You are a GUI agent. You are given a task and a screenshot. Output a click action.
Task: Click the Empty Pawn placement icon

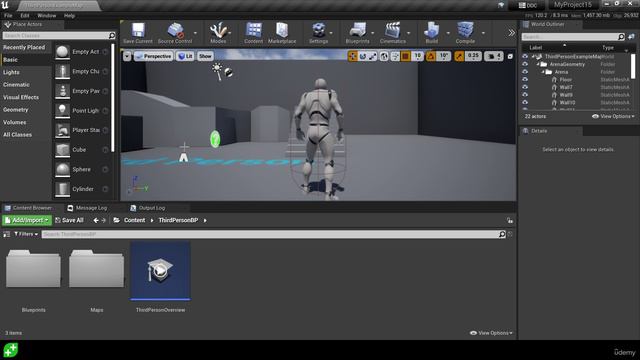[x=62, y=91]
